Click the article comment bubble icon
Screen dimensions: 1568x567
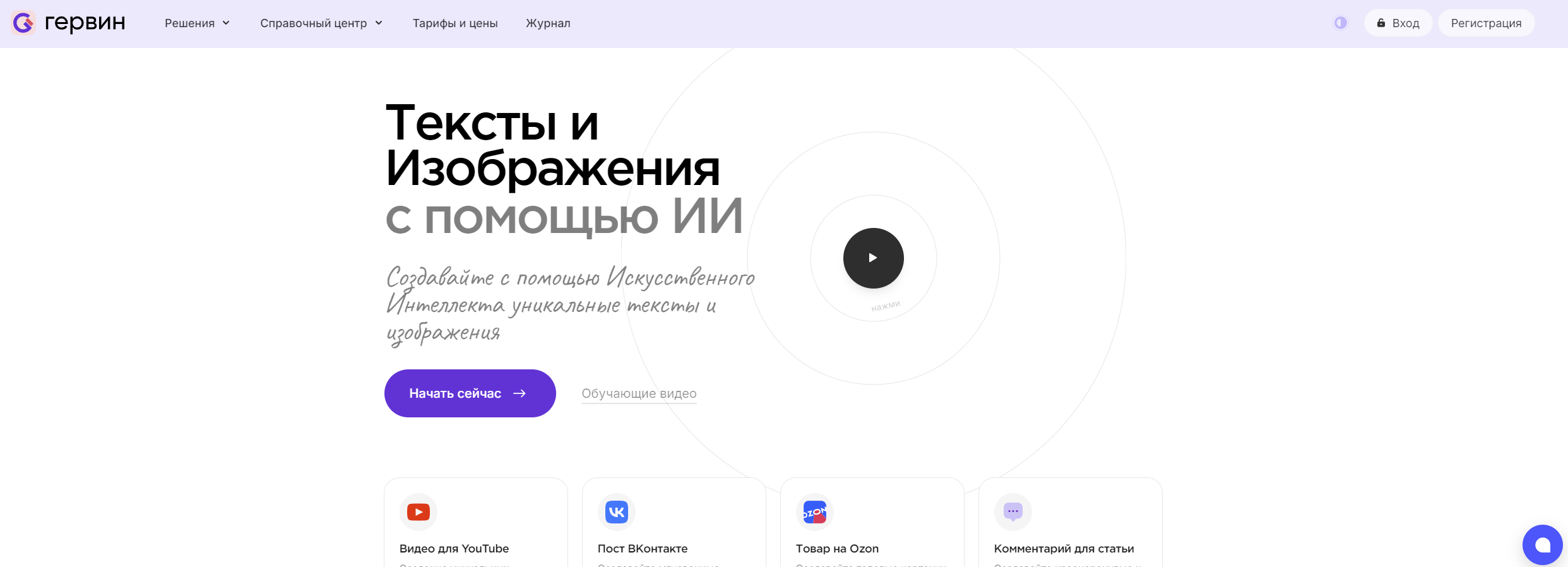[x=1013, y=512]
